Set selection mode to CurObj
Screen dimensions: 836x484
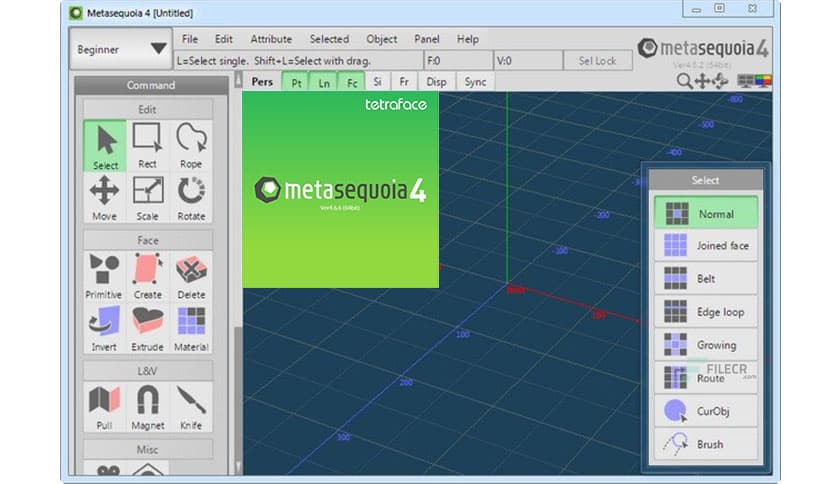tap(705, 411)
